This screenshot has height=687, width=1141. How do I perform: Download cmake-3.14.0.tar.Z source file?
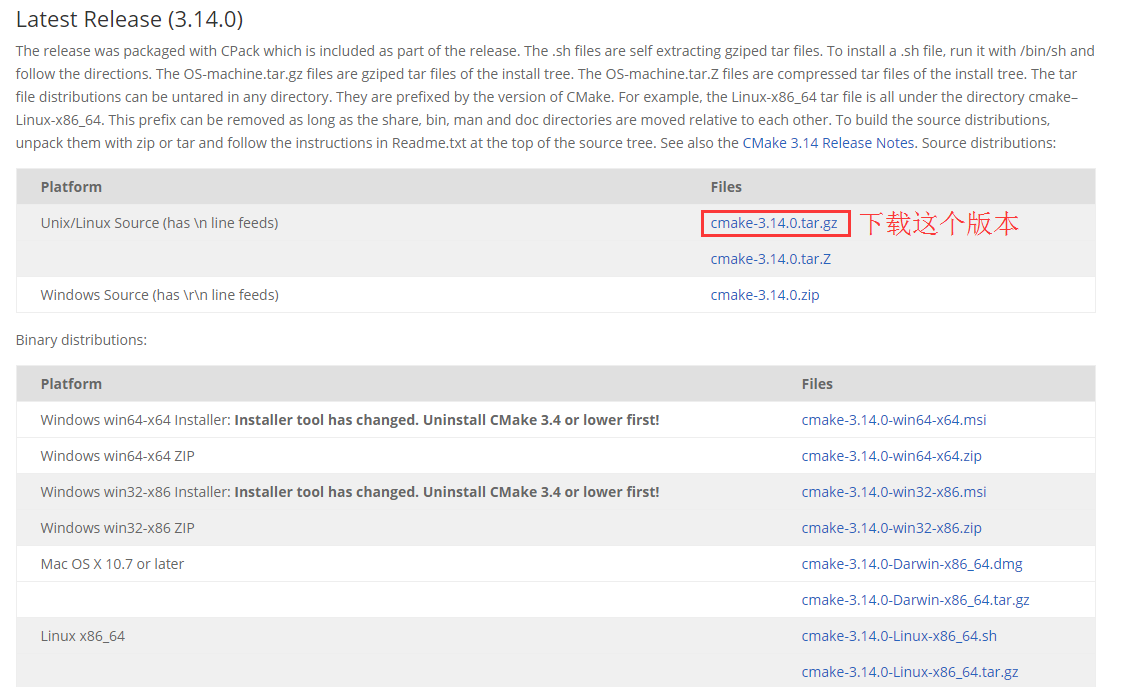771,259
